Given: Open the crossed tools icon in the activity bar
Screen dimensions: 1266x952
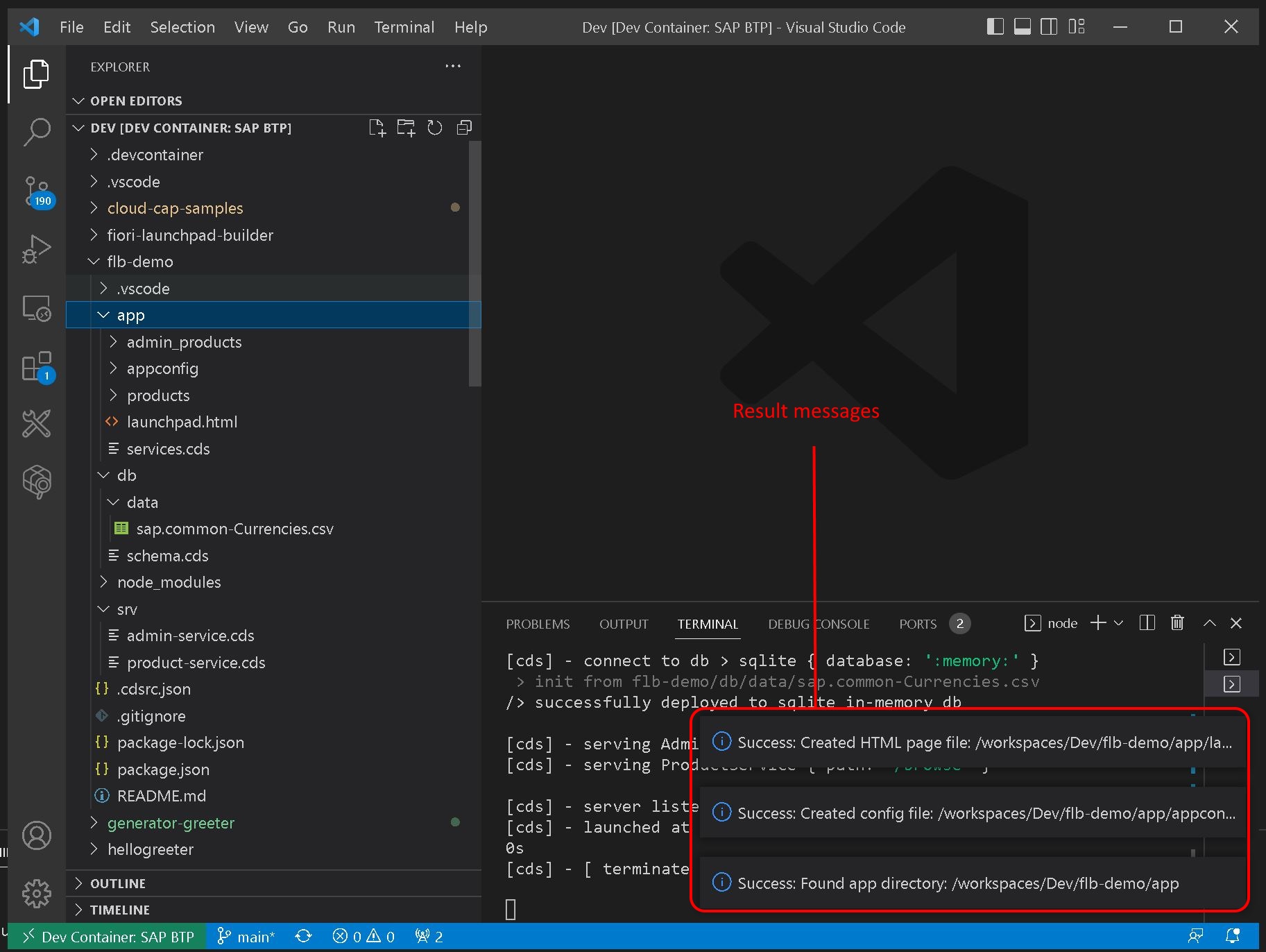Looking at the screenshot, I should click(36, 423).
